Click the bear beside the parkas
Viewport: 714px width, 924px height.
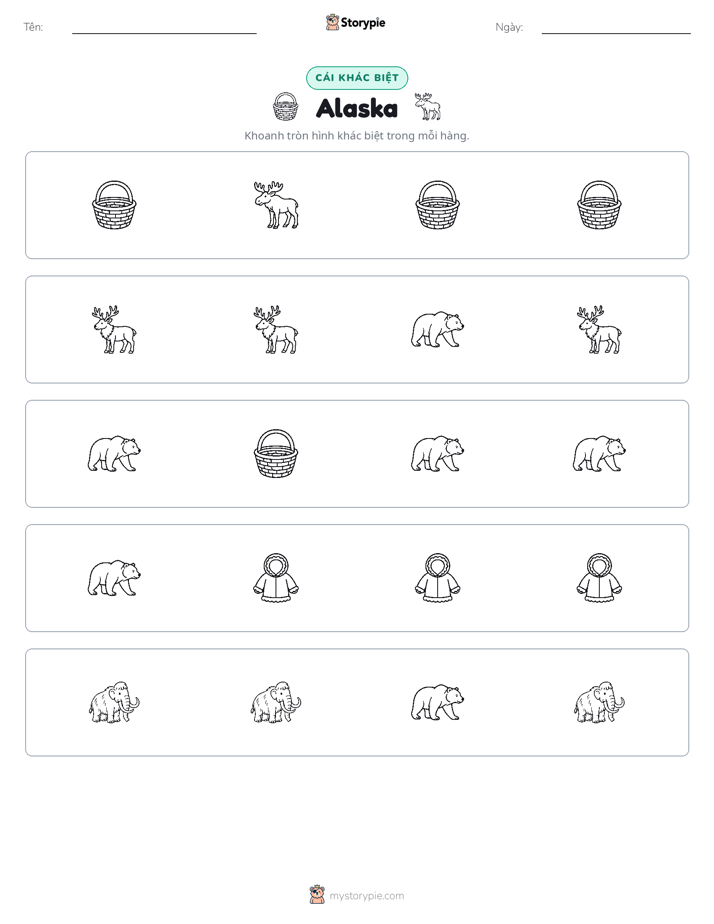[114, 578]
